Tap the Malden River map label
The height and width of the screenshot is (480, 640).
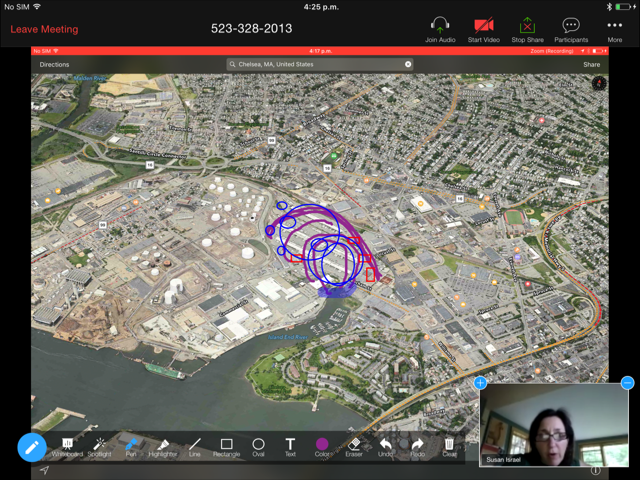tap(90, 78)
